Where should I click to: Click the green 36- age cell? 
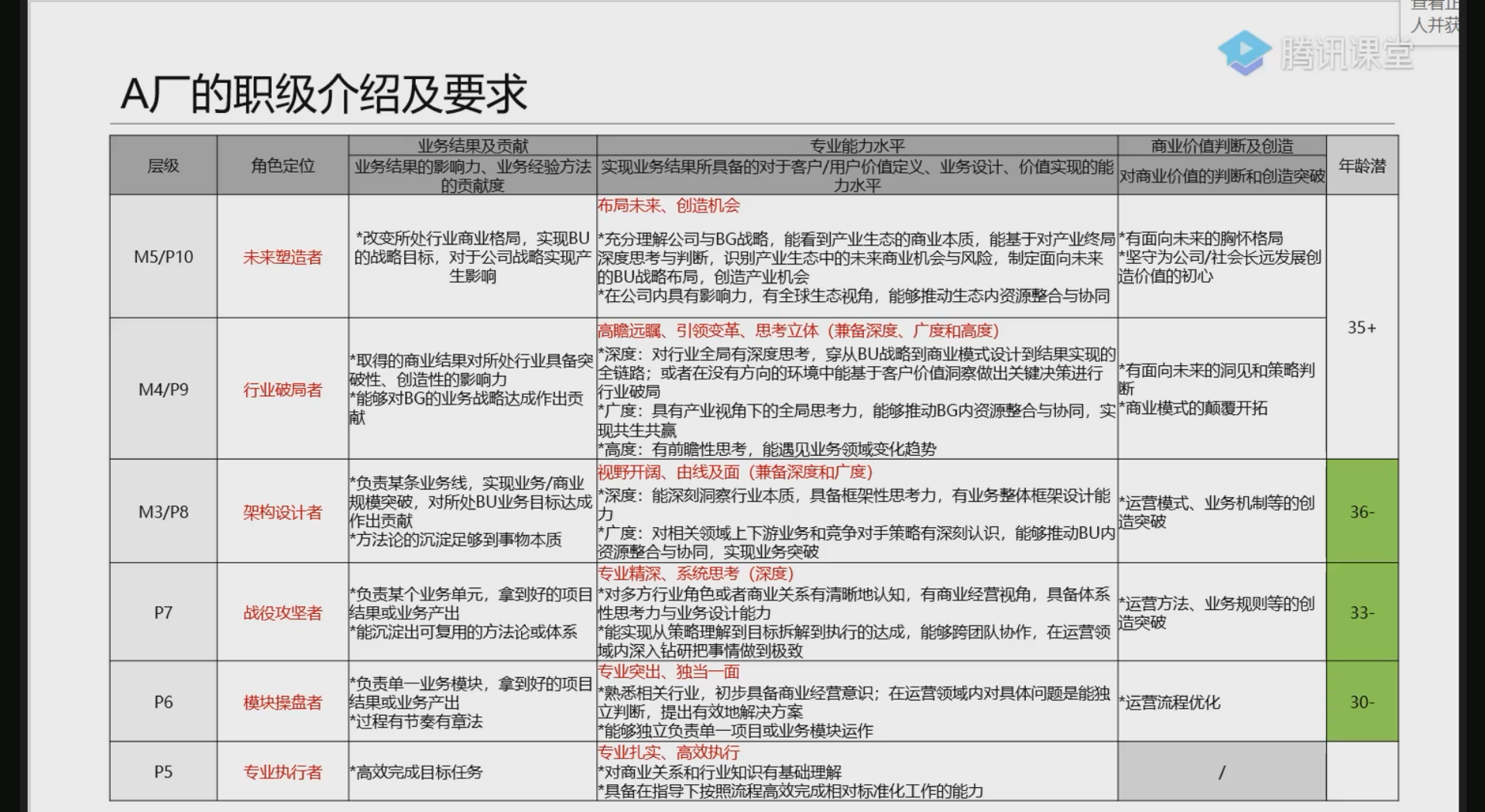pyautogui.click(x=1362, y=512)
